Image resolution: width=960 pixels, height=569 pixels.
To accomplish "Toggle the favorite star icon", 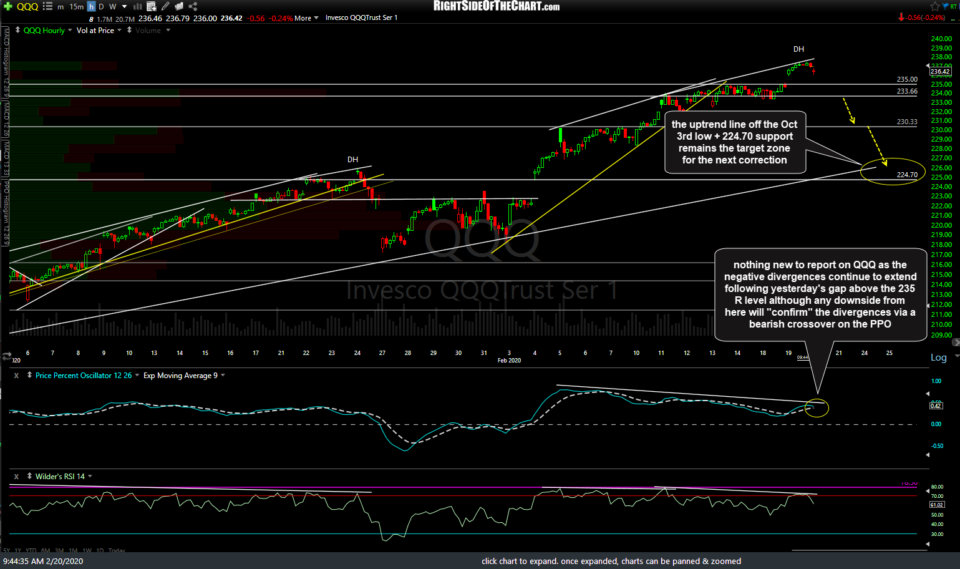I will pyautogui.click(x=935, y=6).
